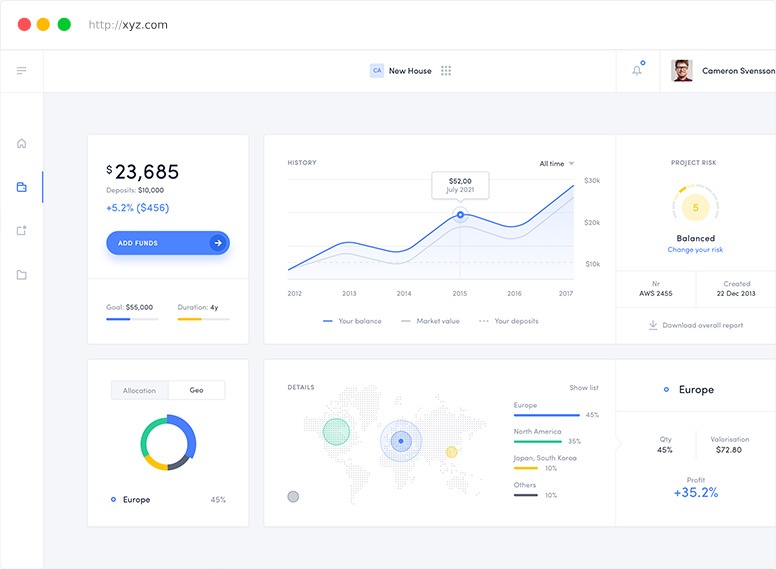Click the risk gauge showing 5

click(x=695, y=208)
